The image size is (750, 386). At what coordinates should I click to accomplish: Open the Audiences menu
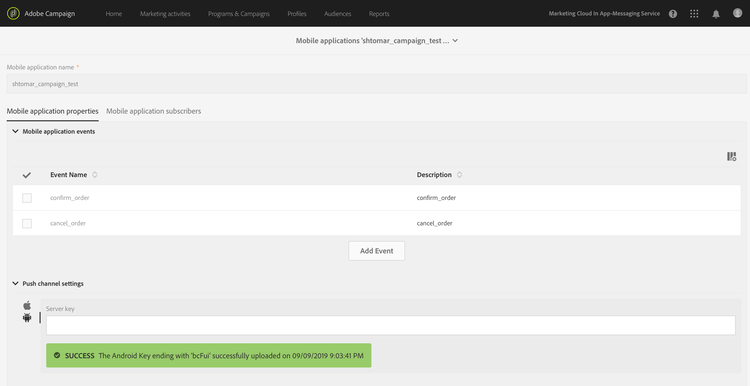[x=338, y=14]
